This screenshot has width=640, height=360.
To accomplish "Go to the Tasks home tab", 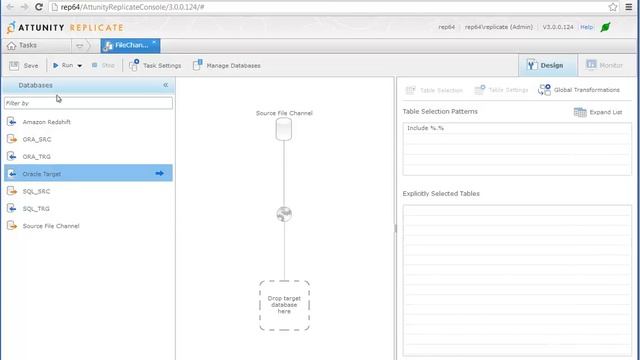I will click(x=22, y=45).
